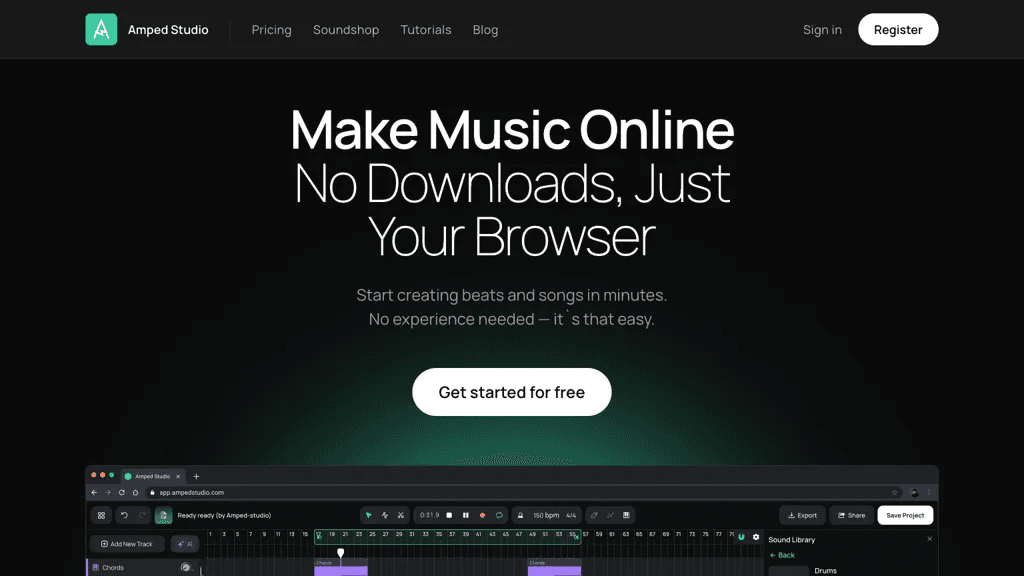Open the browser three-dot menu
The height and width of the screenshot is (576, 1024).
(x=929, y=493)
